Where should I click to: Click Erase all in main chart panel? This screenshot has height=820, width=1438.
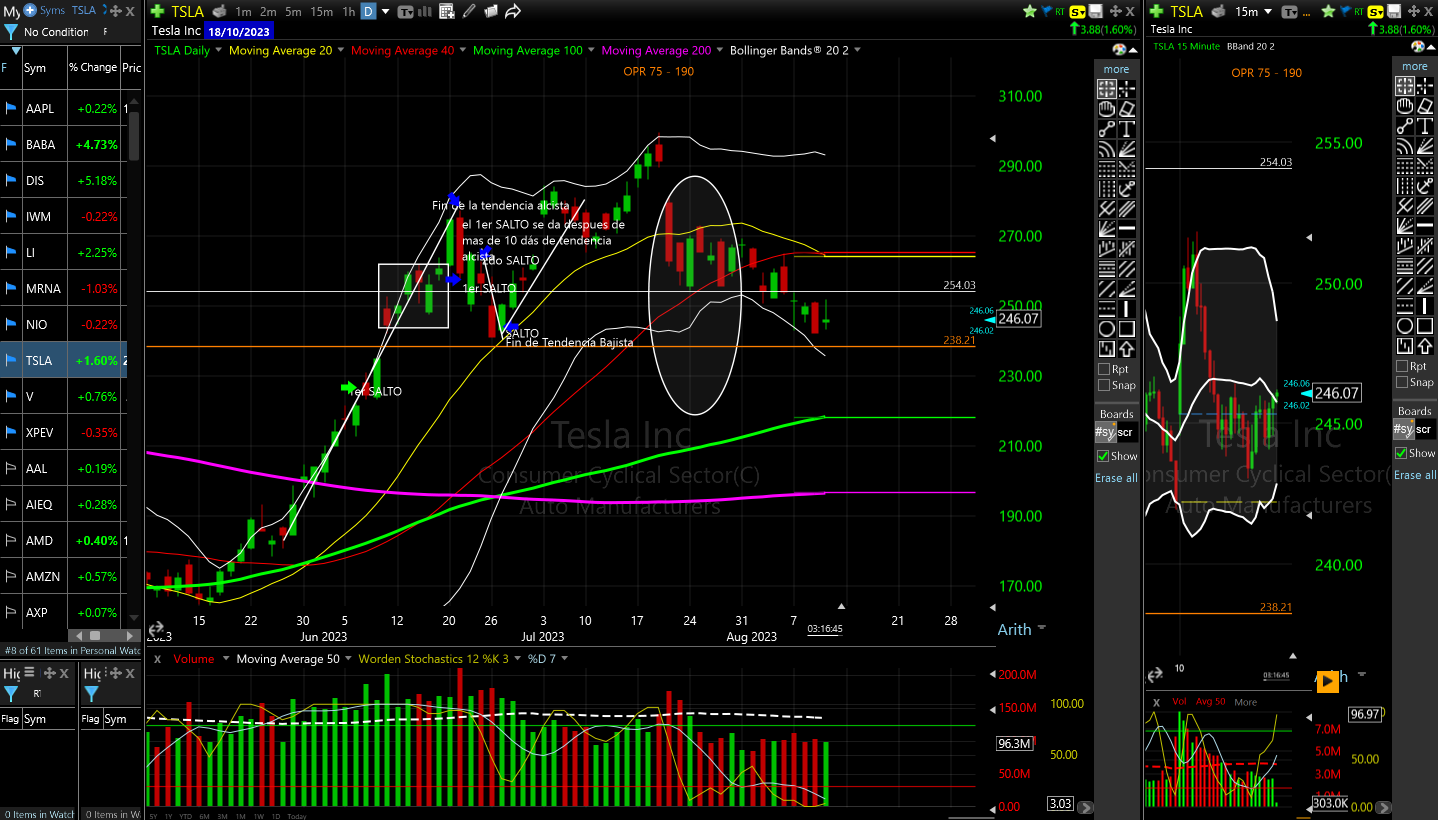[x=1116, y=478]
